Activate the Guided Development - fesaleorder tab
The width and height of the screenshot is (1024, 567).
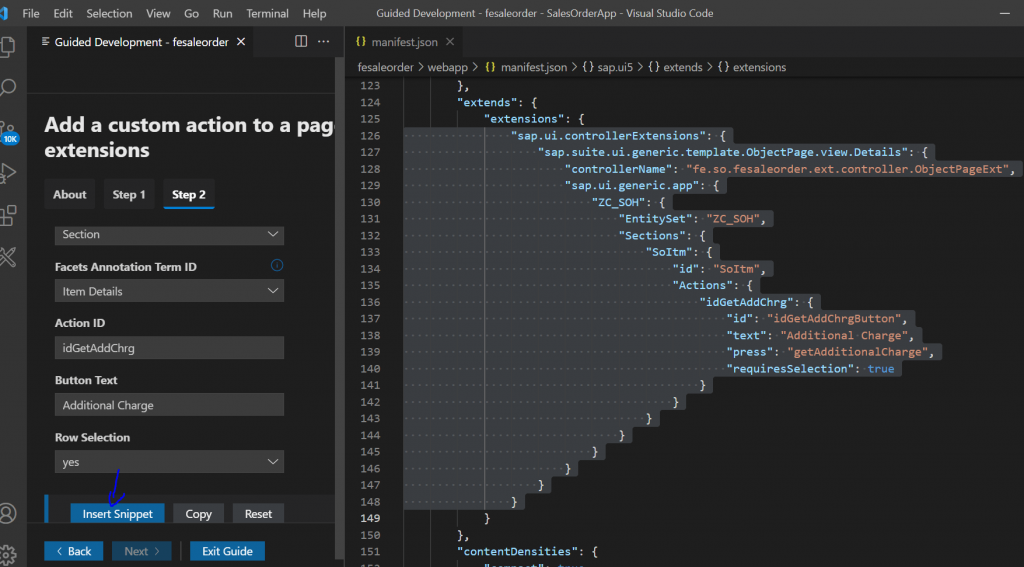click(x=141, y=42)
